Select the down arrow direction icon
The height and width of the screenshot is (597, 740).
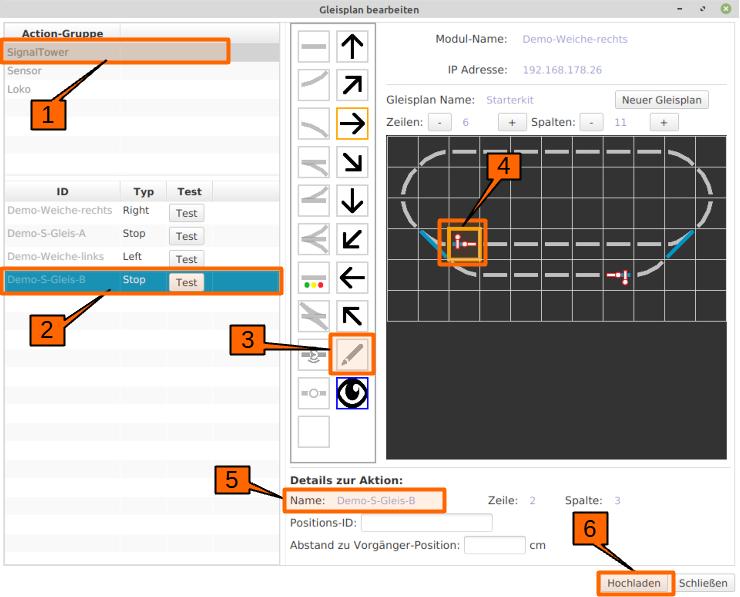click(x=352, y=200)
